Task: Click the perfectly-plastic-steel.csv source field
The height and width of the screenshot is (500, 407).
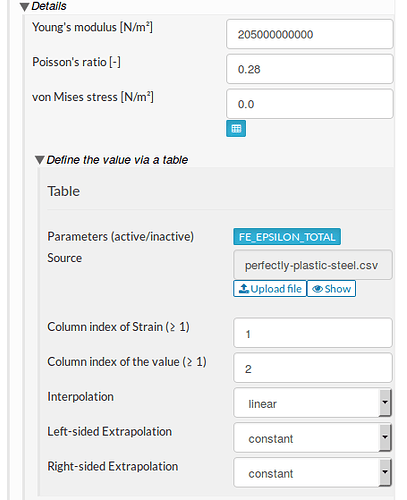Action: coord(313,265)
